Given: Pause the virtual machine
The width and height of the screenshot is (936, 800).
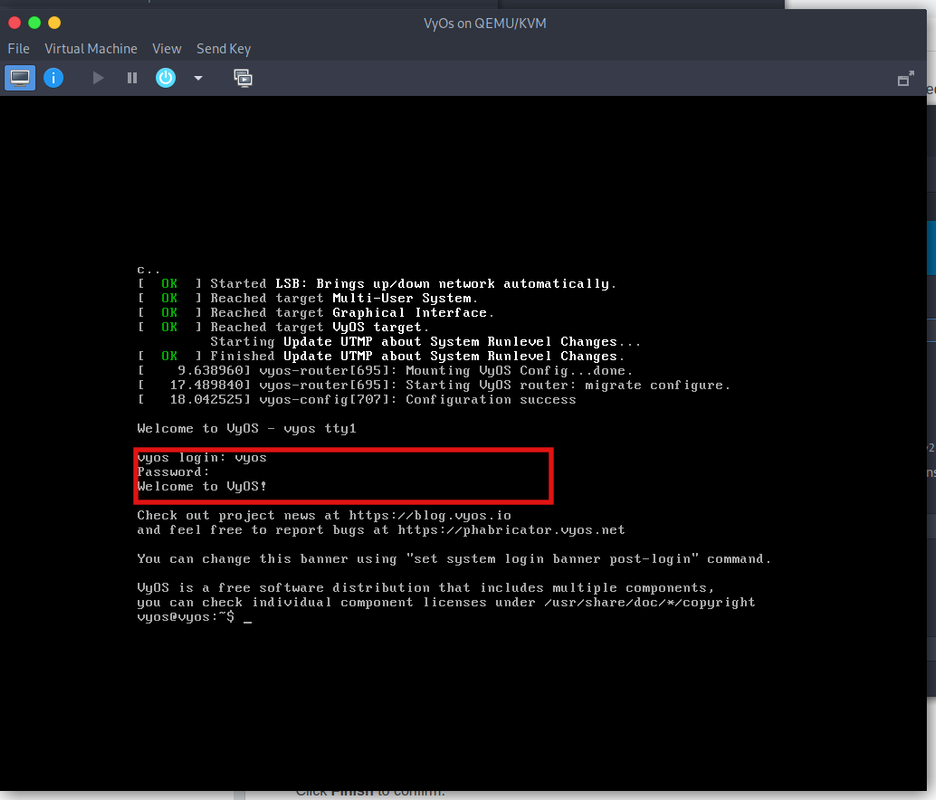Looking at the screenshot, I should [132, 78].
